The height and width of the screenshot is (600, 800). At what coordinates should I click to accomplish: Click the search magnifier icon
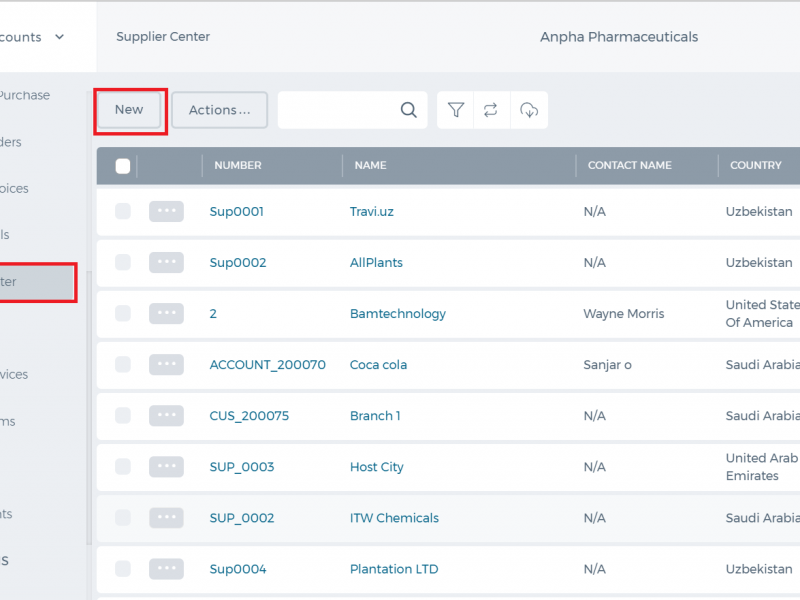pyautogui.click(x=408, y=110)
